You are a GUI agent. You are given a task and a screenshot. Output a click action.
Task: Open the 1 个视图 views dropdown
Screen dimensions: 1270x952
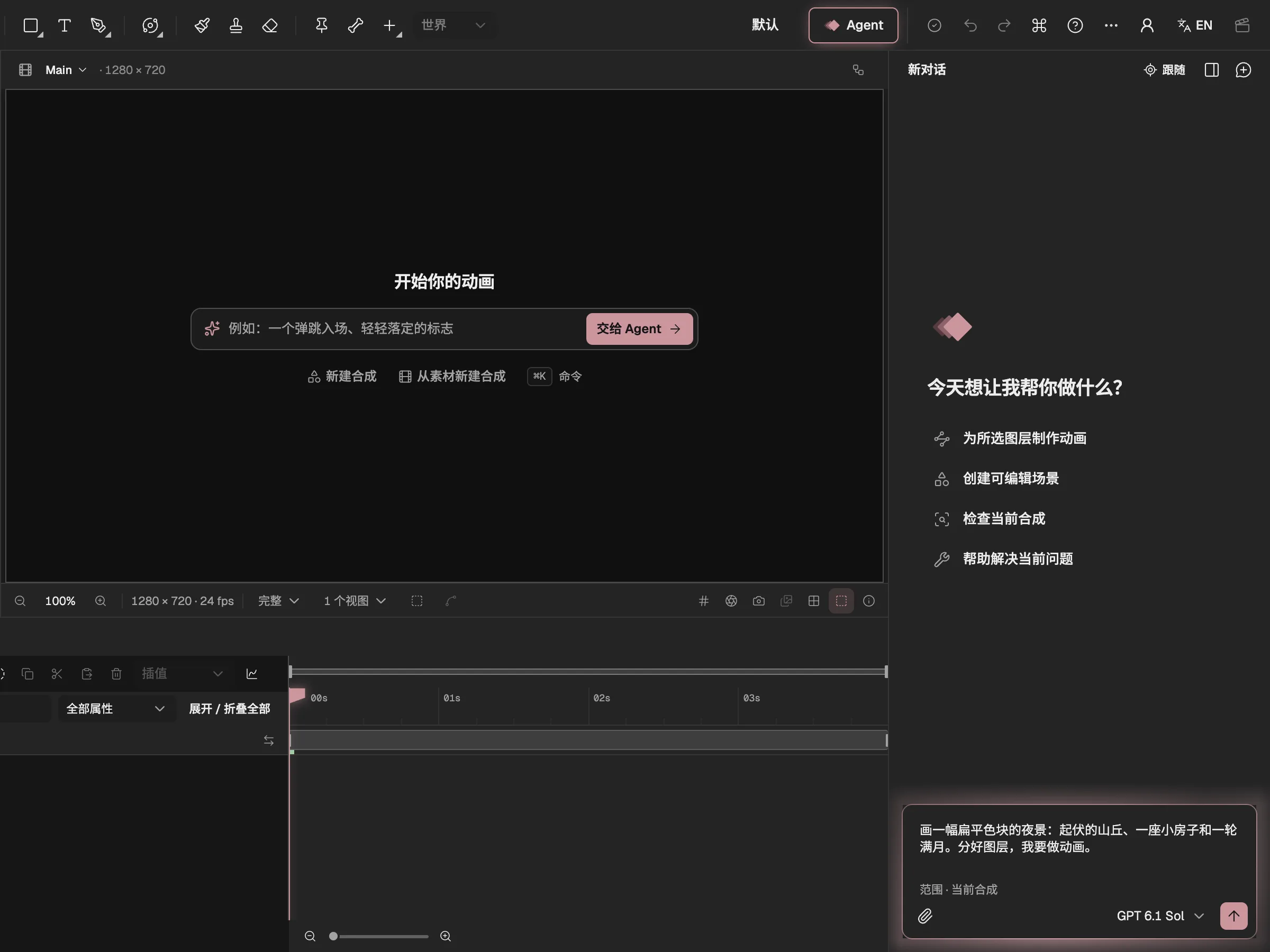point(354,601)
